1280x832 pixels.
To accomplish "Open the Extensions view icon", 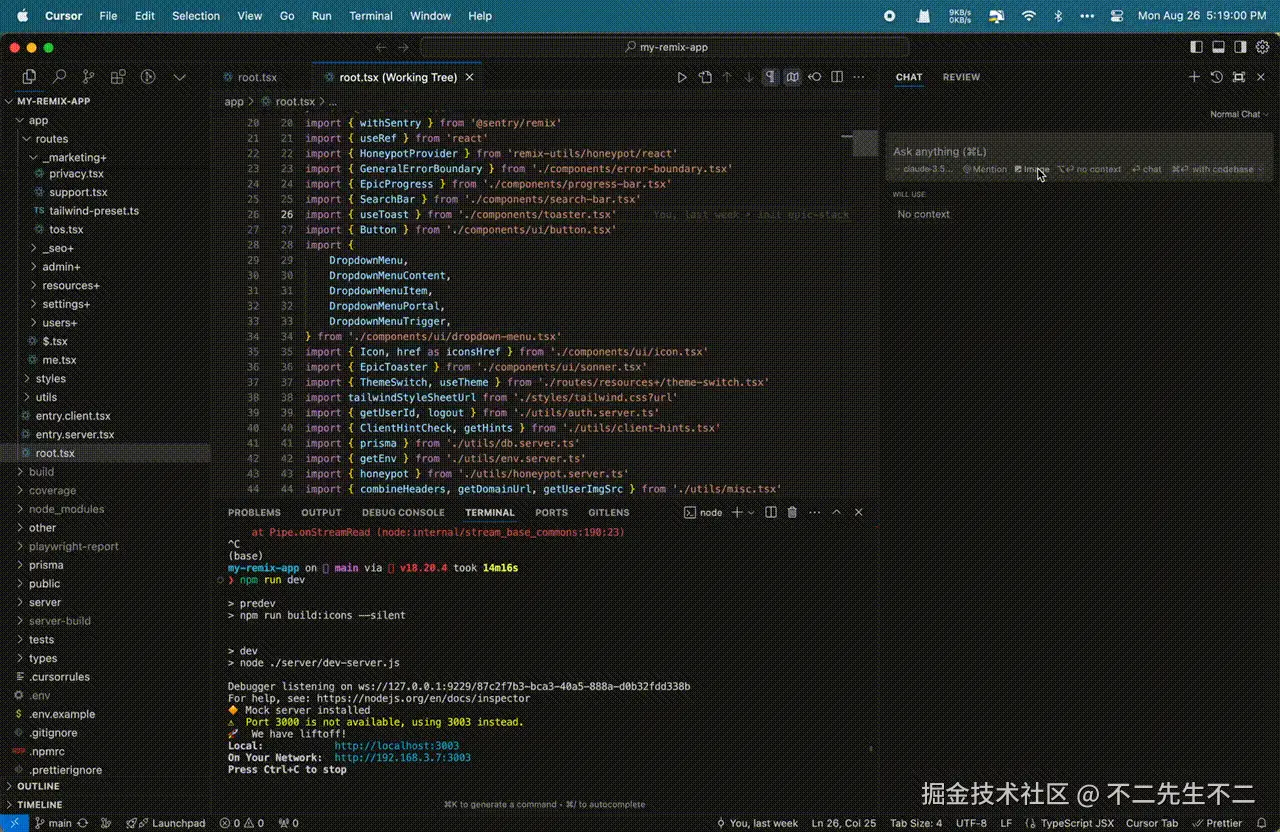I will click(118, 77).
